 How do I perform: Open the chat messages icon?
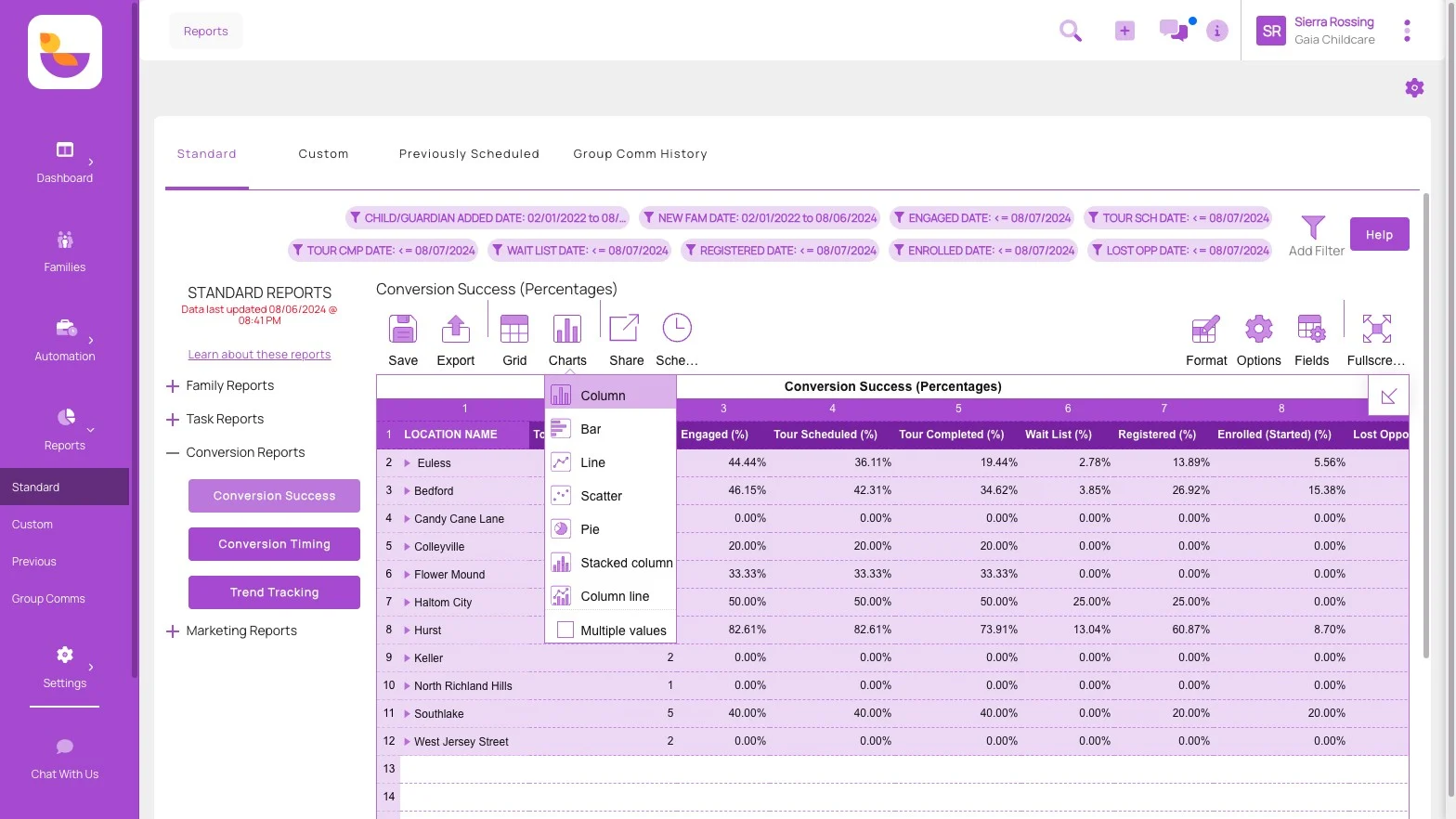pos(1174,31)
